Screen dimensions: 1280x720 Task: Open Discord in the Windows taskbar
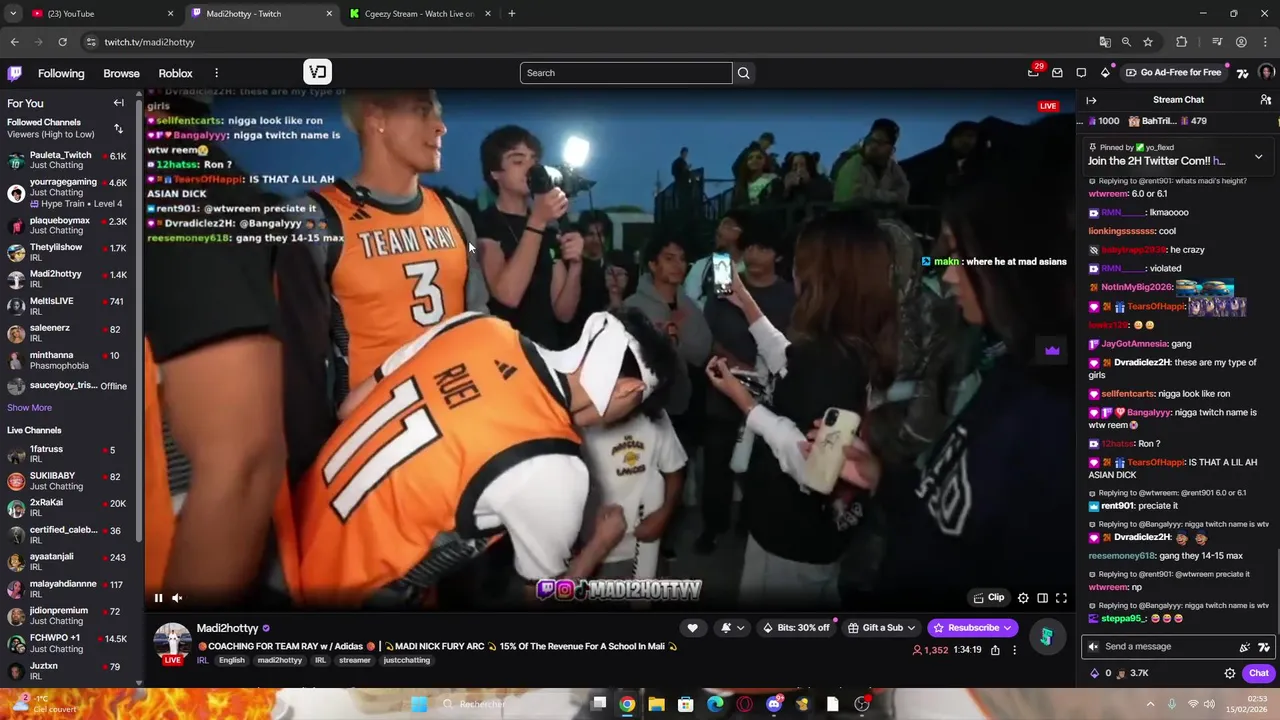coord(773,704)
